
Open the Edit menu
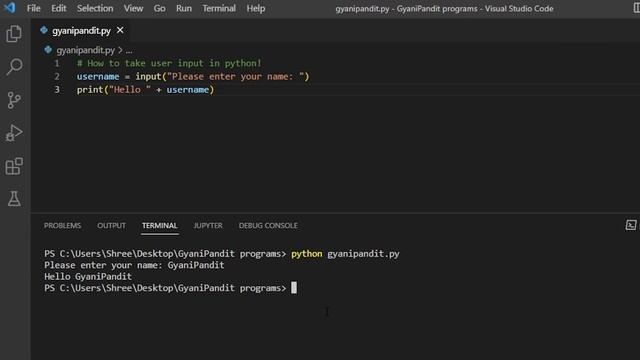58,8
